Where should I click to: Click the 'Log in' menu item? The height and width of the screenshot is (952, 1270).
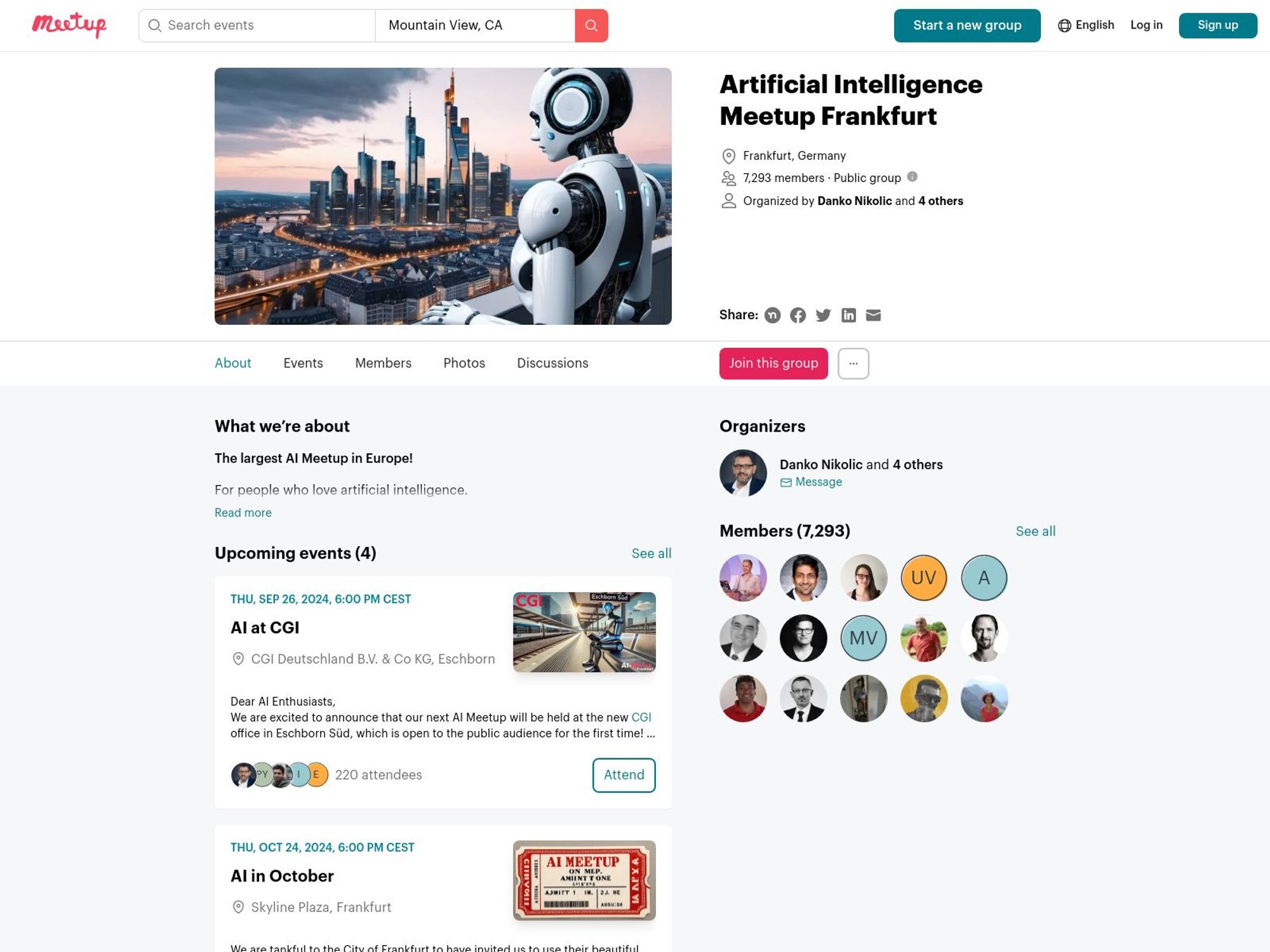1147,25
